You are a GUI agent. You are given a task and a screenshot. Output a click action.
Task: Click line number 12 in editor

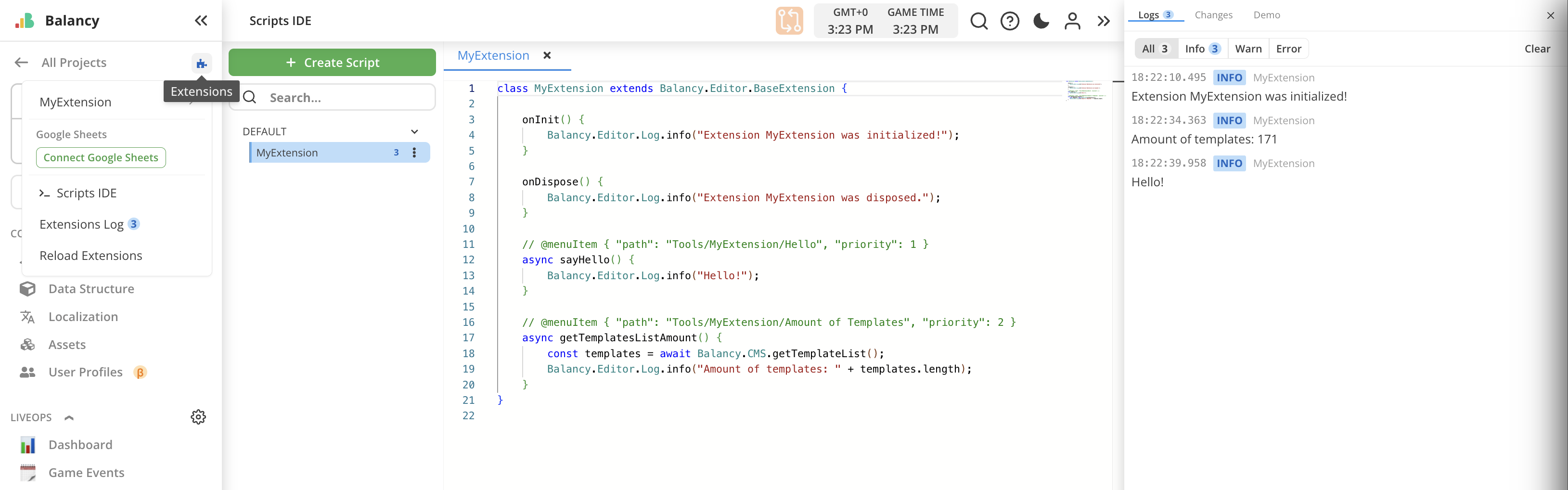coord(468,260)
